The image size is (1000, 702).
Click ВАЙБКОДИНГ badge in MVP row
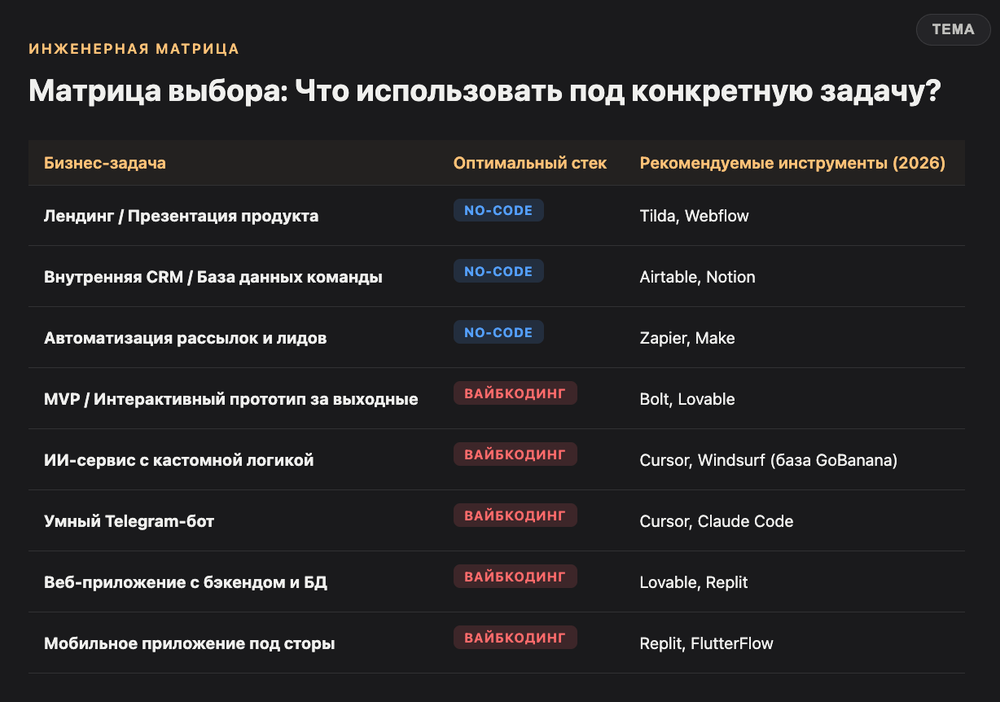(x=515, y=393)
